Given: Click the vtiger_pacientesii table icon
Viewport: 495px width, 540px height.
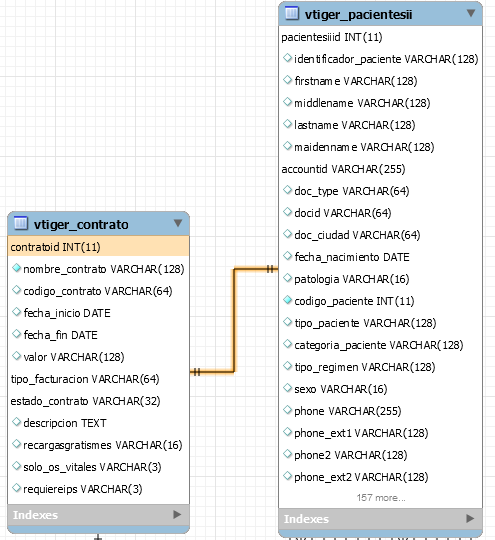Looking at the screenshot, I should click(292, 13).
